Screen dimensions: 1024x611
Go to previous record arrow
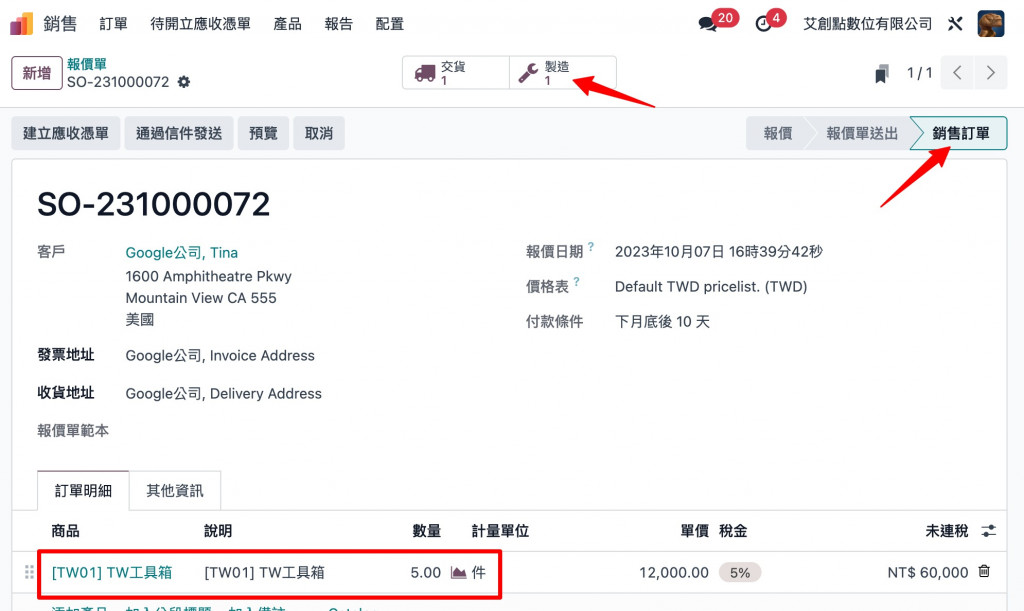point(957,72)
